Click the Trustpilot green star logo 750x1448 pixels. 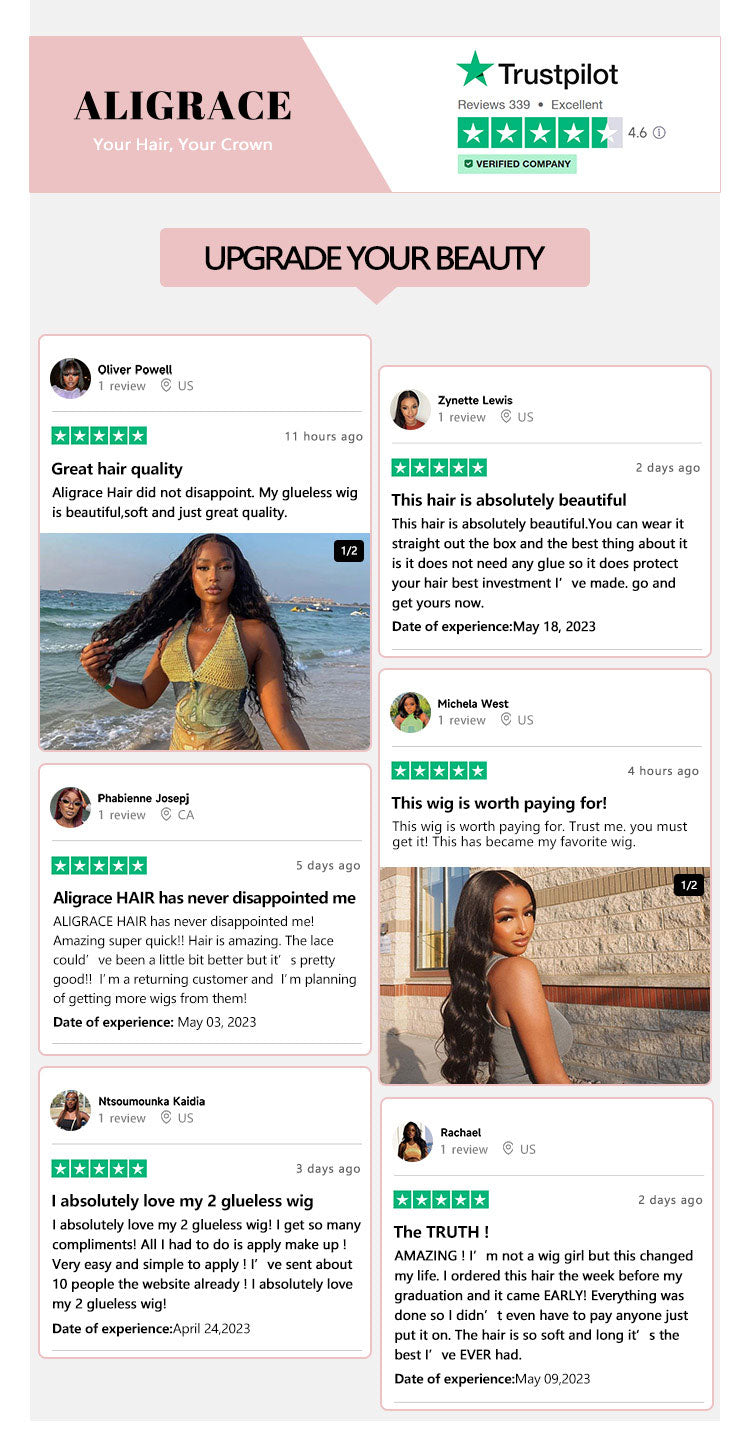tap(475, 69)
